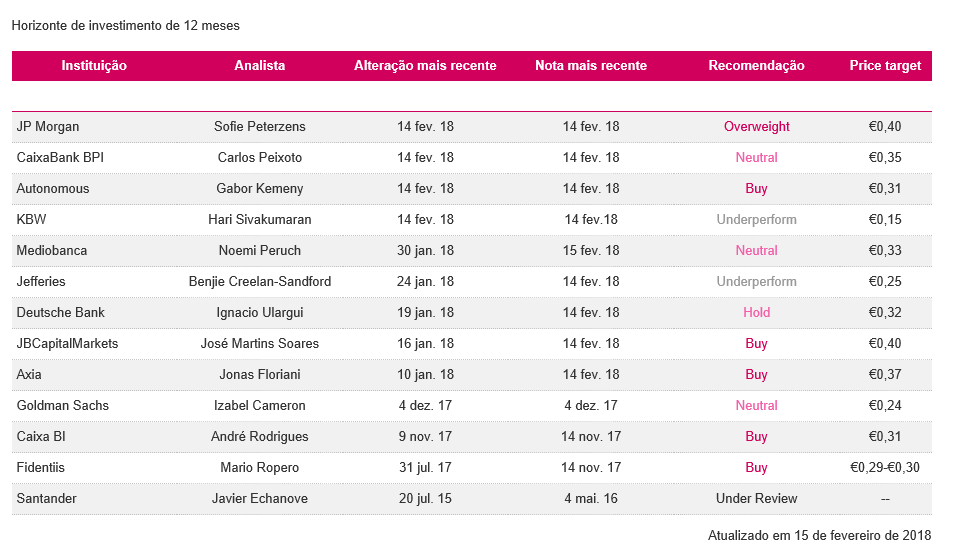This screenshot has width=961, height=557.
Task: Click the Price target column header
Action: click(x=885, y=66)
